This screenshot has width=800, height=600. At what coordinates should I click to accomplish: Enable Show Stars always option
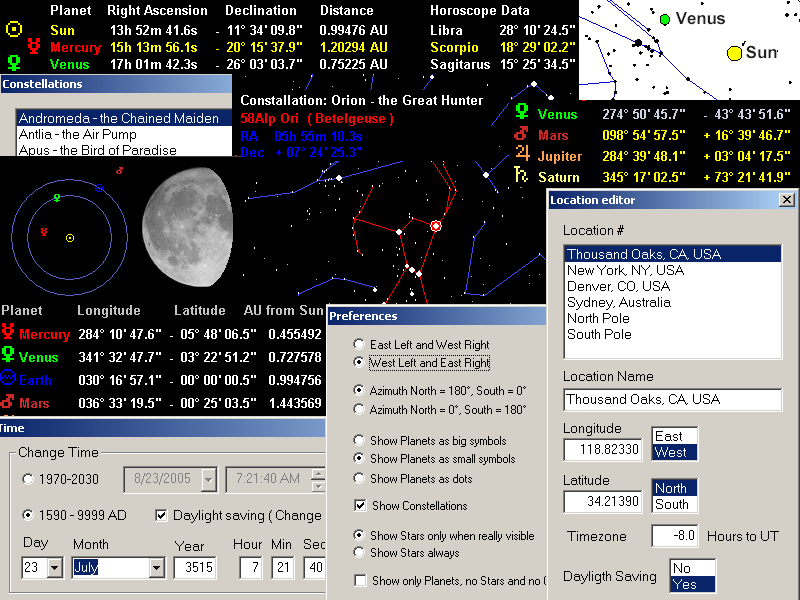click(x=359, y=553)
